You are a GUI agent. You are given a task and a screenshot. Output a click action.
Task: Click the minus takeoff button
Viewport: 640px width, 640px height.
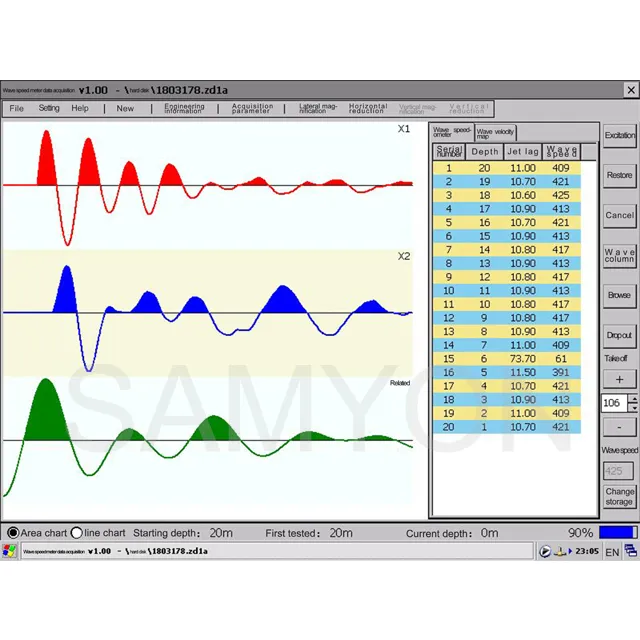(619, 427)
